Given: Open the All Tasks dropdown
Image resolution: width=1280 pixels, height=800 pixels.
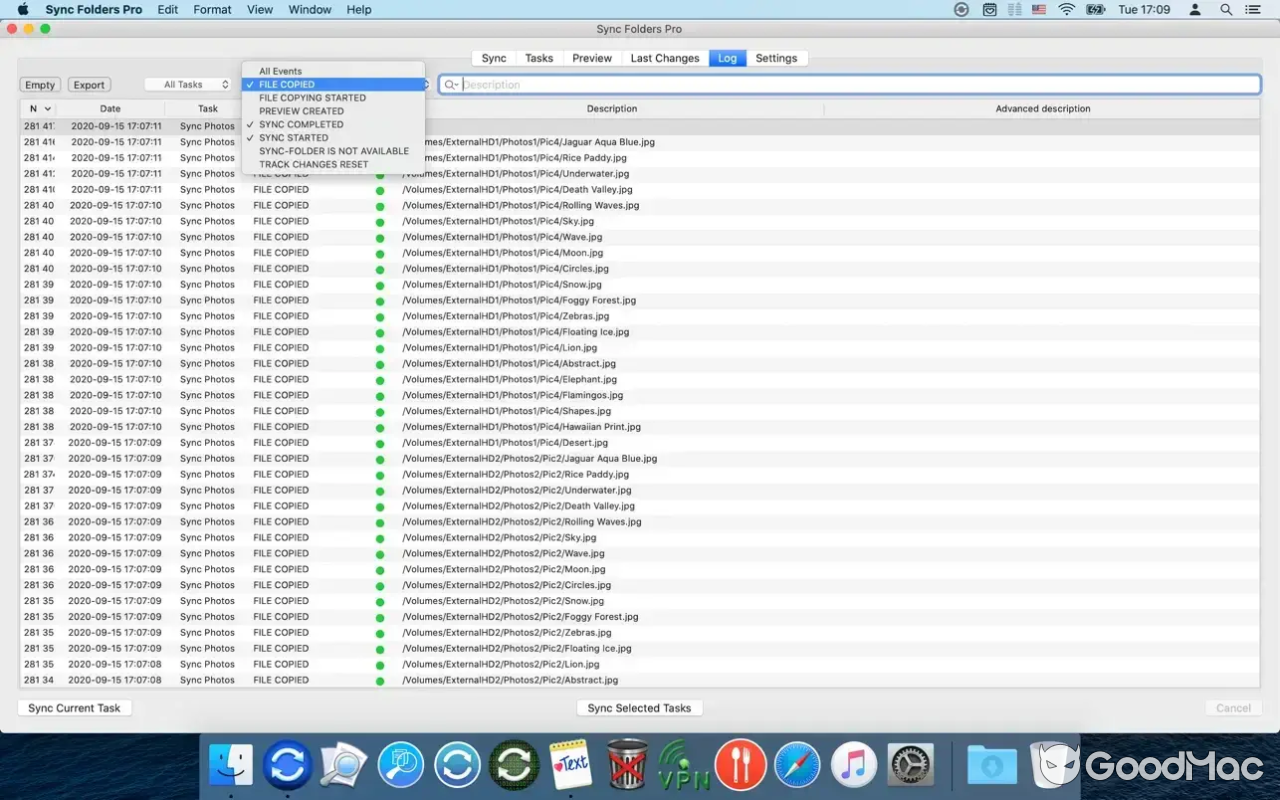Looking at the screenshot, I should click(189, 84).
